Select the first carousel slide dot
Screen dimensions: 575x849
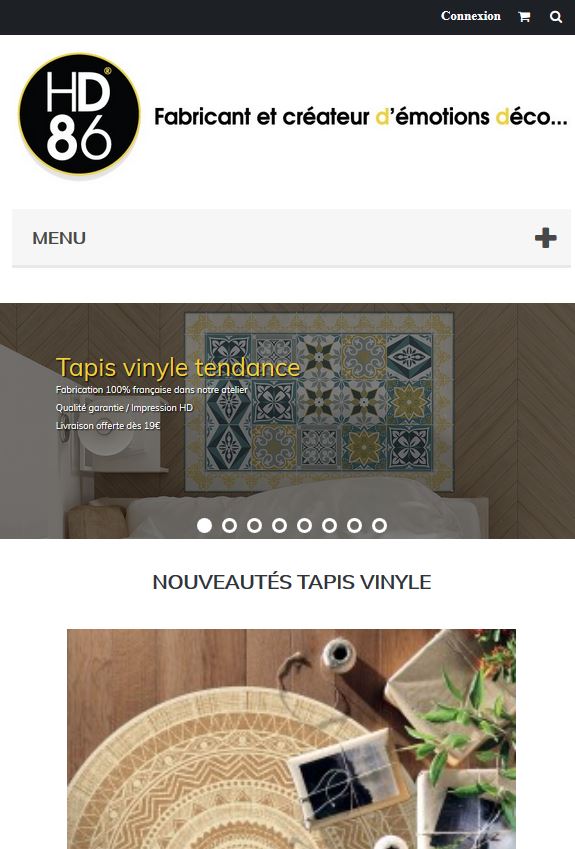coord(204,525)
